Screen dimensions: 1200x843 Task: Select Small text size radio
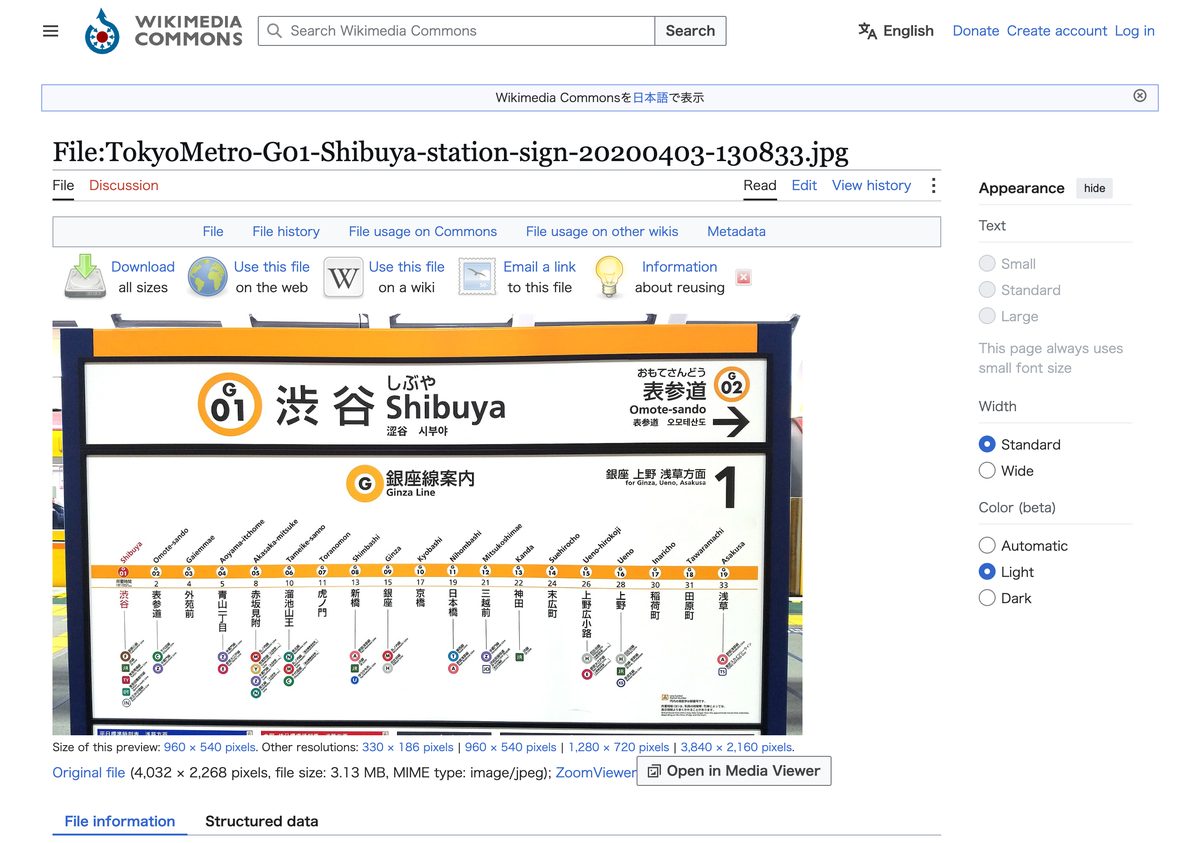(987, 263)
